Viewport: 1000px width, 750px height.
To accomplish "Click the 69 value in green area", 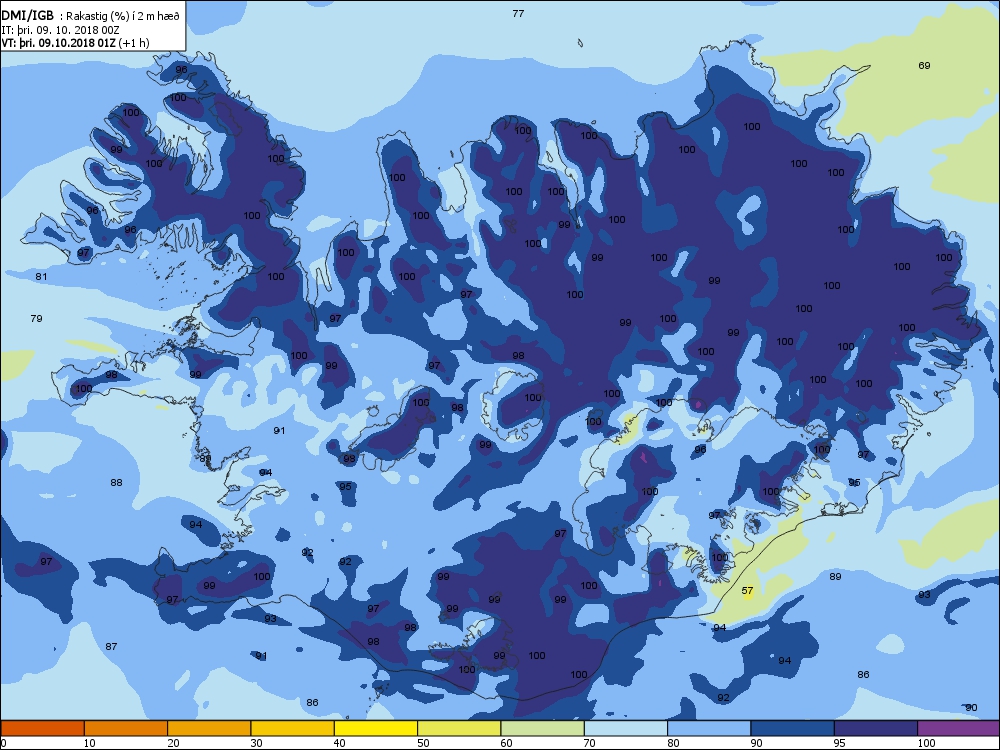I will tap(924, 65).
